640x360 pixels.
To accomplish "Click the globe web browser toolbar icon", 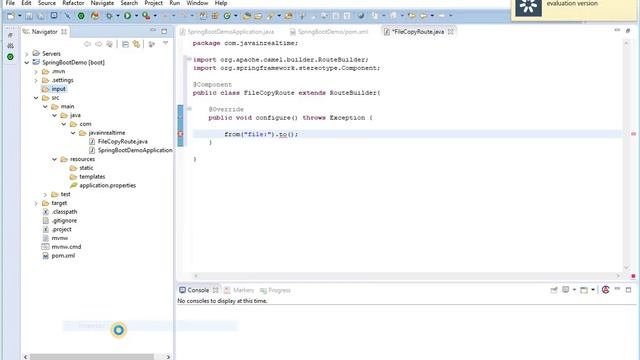I will pos(361,16).
